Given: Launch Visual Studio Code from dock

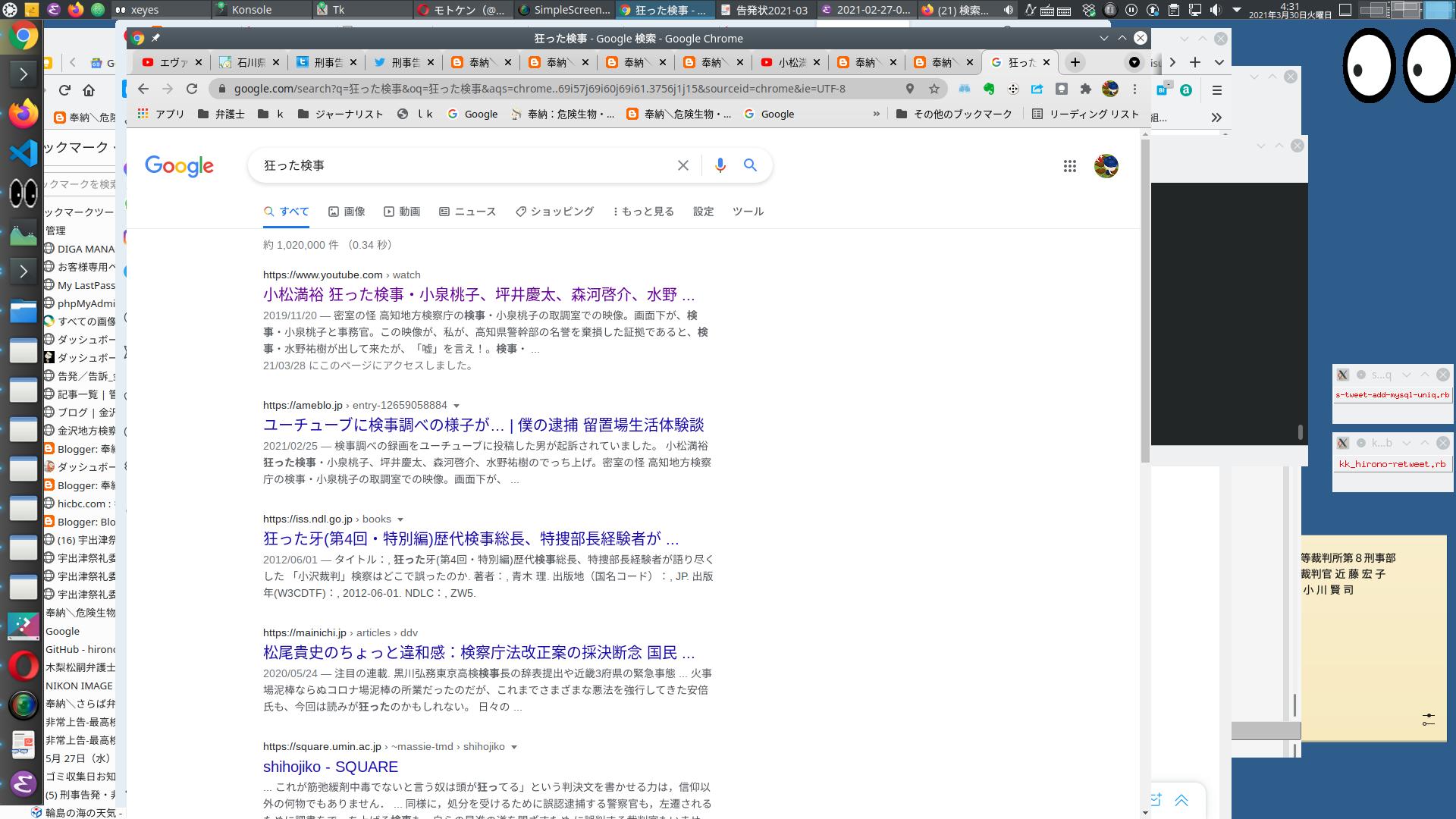Looking at the screenshot, I should [x=23, y=153].
